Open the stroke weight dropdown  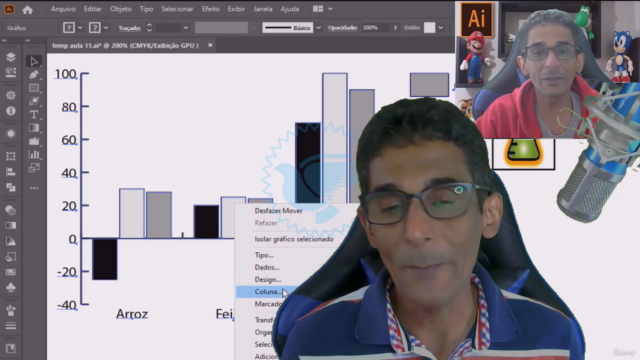[x=186, y=28]
